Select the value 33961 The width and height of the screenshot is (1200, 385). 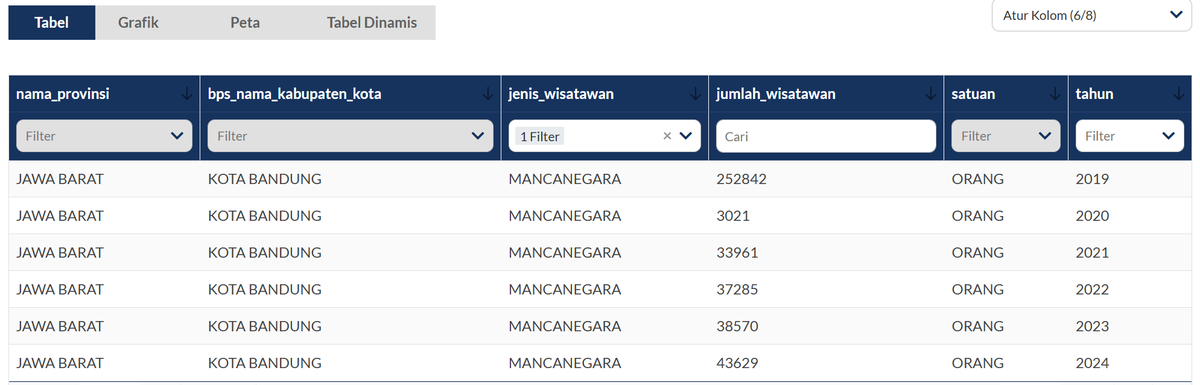click(x=738, y=253)
